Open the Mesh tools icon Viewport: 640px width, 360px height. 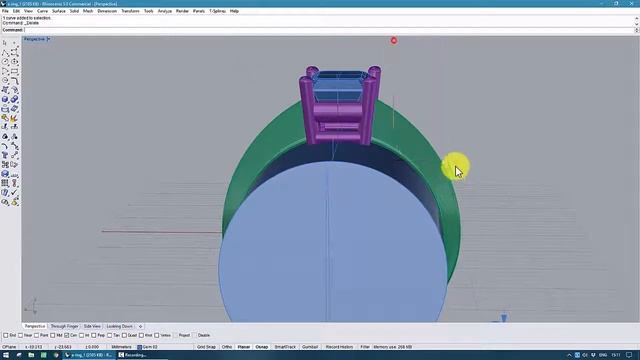pyautogui.click(x=14, y=109)
